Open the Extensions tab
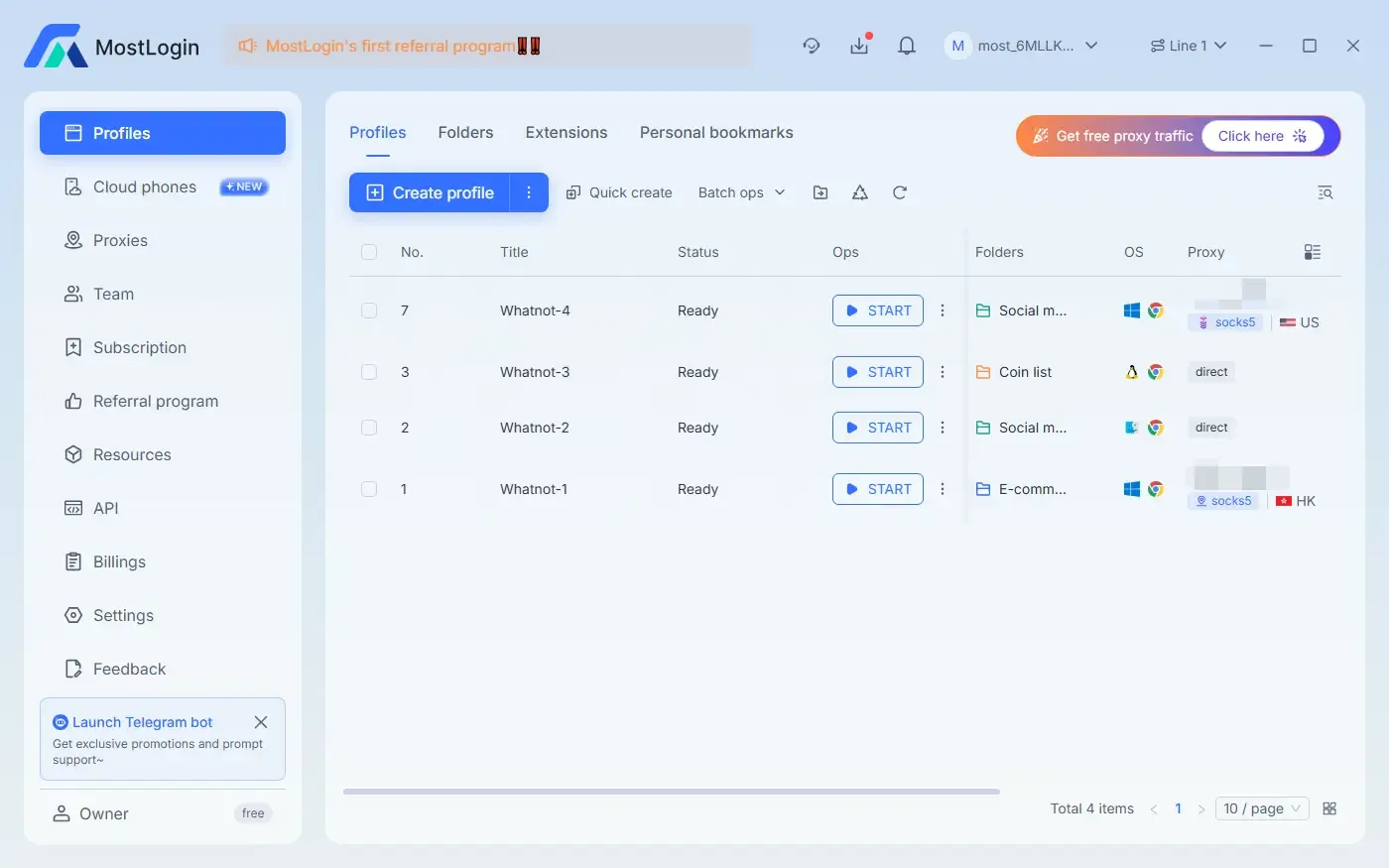Image resolution: width=1389 pixels, height=868 pixels. pos(566,132)
